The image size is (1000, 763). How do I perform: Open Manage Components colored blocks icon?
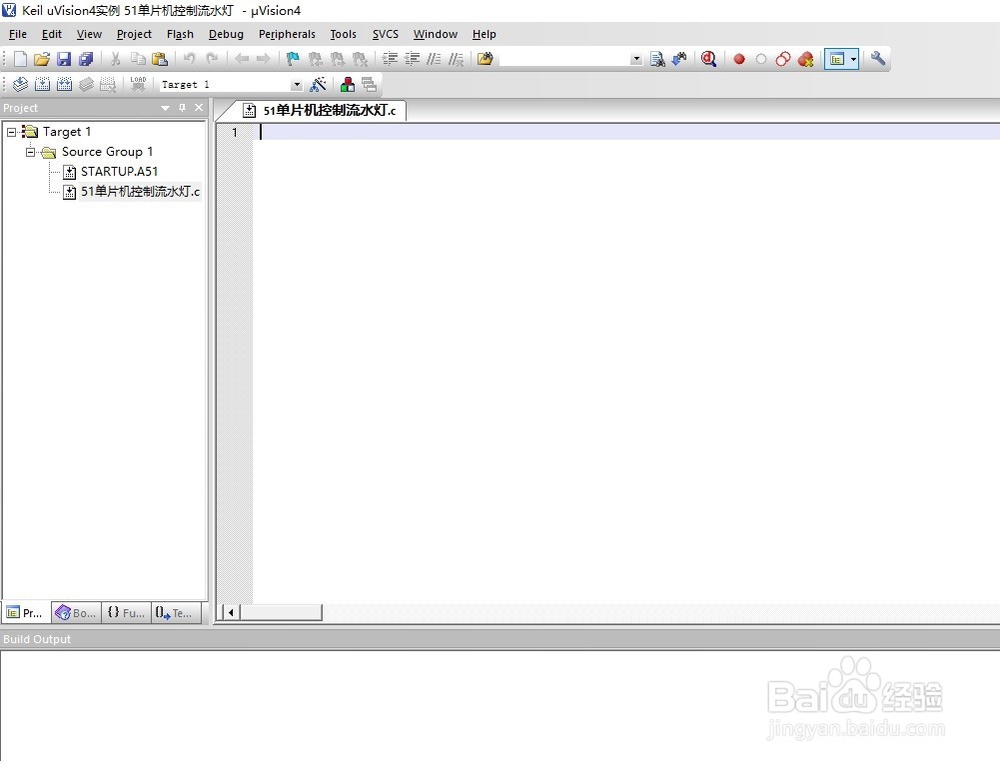point(348,84)
